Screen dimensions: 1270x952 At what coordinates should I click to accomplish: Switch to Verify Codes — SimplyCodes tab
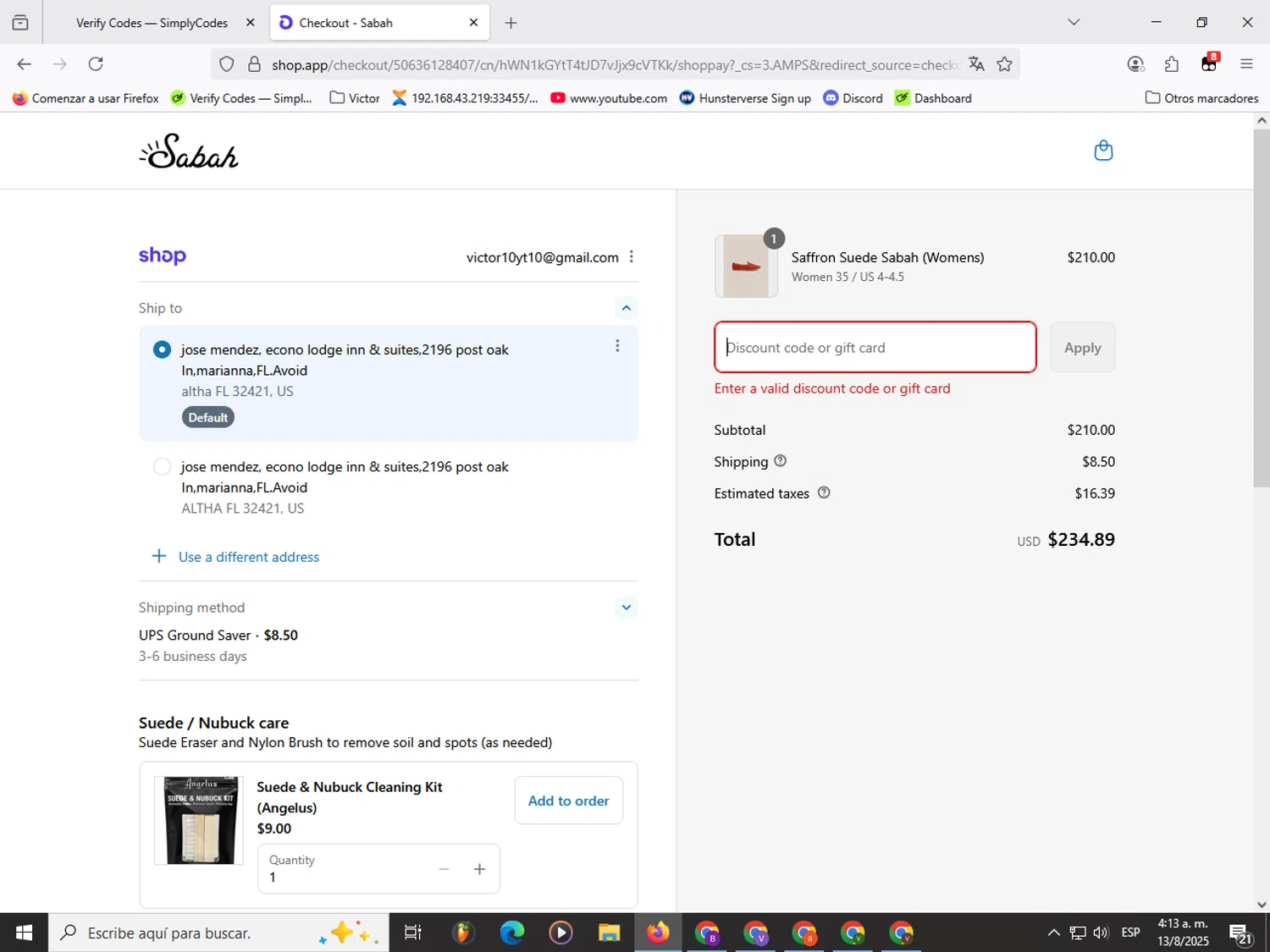152,23
